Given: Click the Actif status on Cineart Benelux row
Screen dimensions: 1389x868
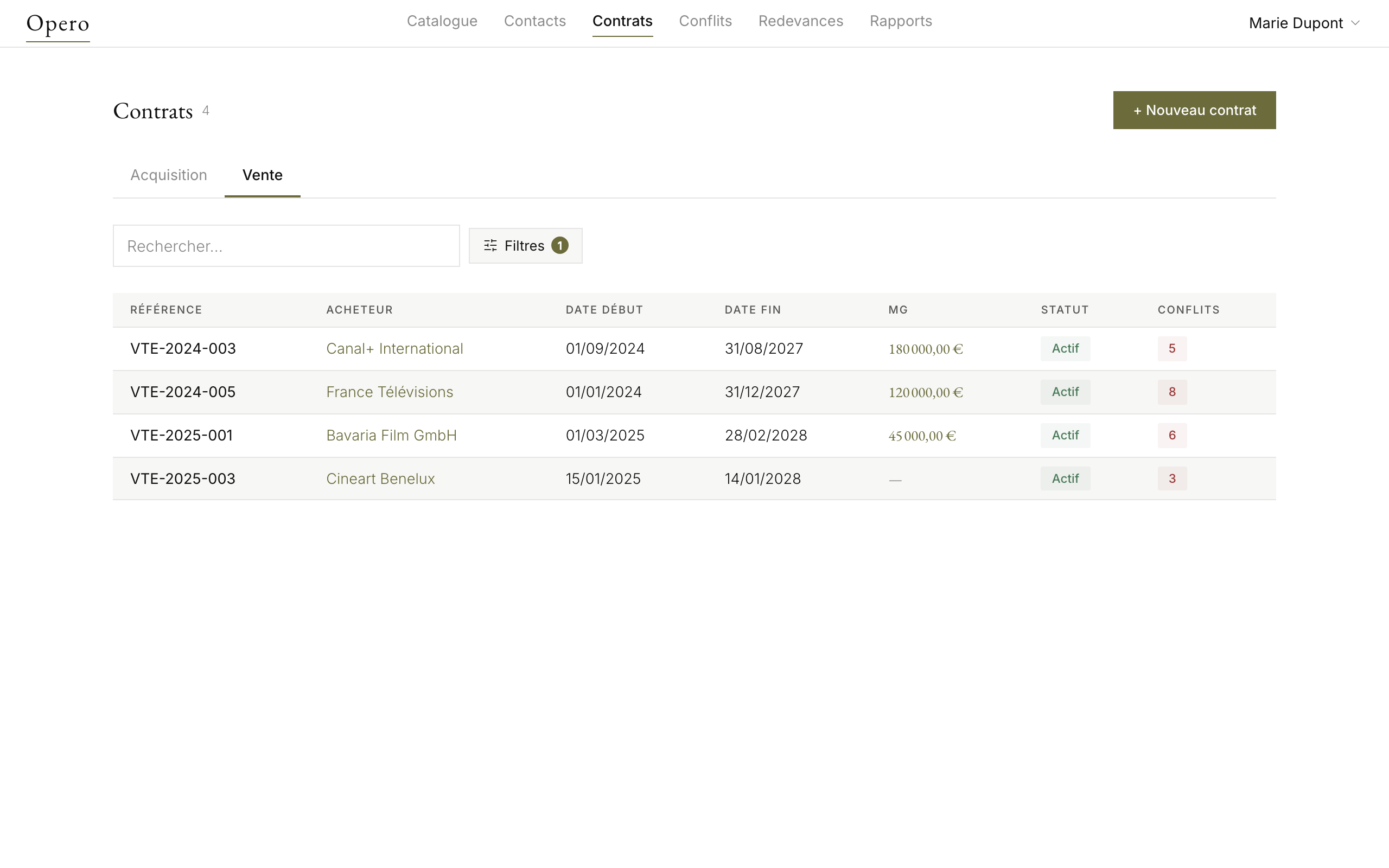Looking at the screenshot, I should (x=1065, y=478).
